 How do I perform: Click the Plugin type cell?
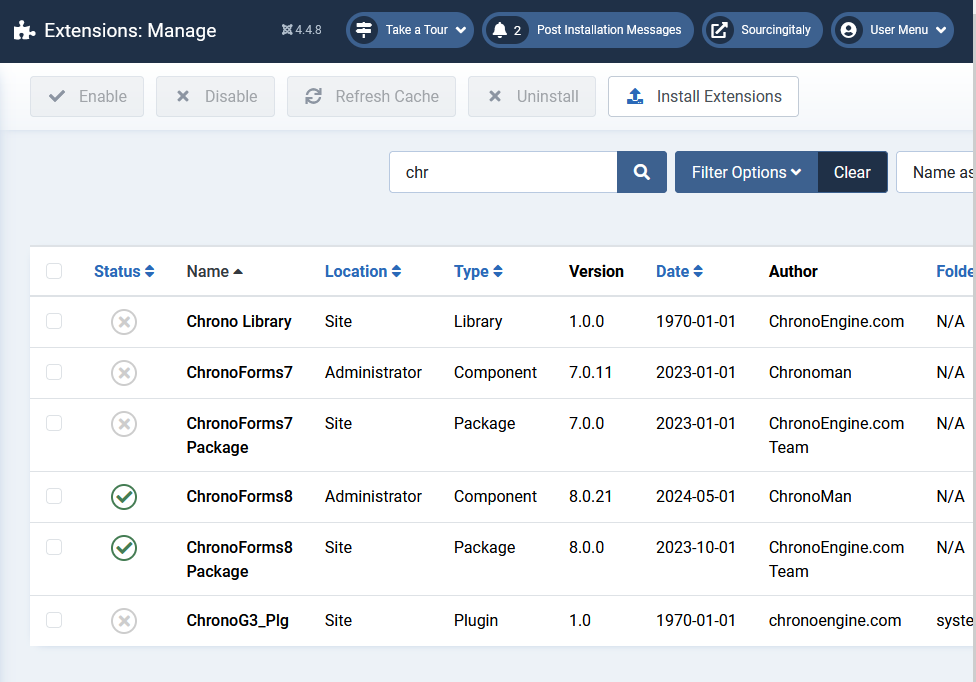click(476, 620)
